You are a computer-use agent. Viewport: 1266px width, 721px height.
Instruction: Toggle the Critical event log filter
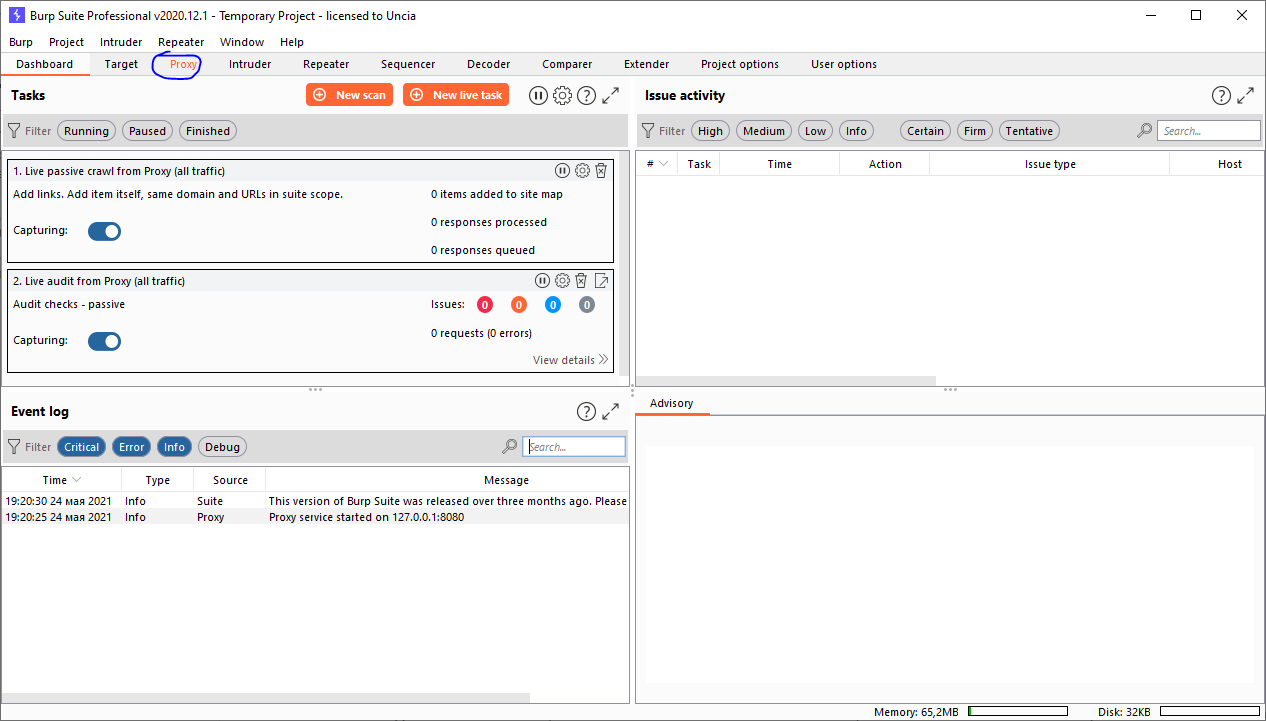pyautogui.click(x=82, y=447)
